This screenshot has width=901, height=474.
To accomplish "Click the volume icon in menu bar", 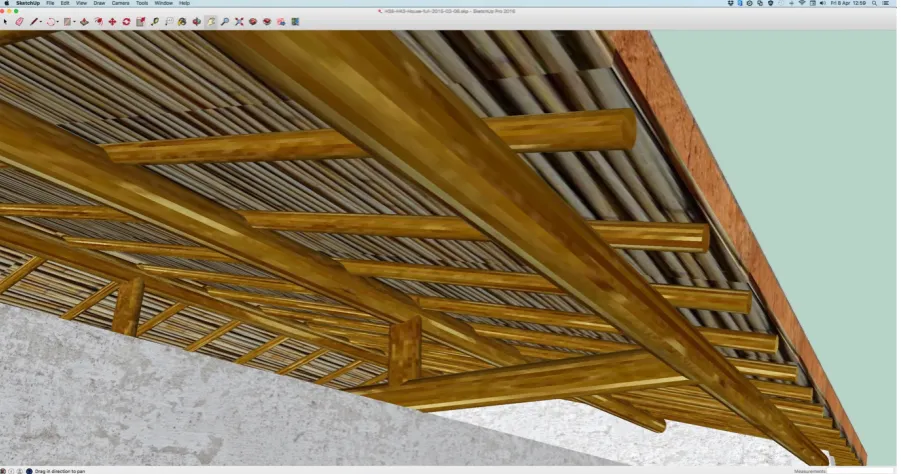I will click(822, 3).
